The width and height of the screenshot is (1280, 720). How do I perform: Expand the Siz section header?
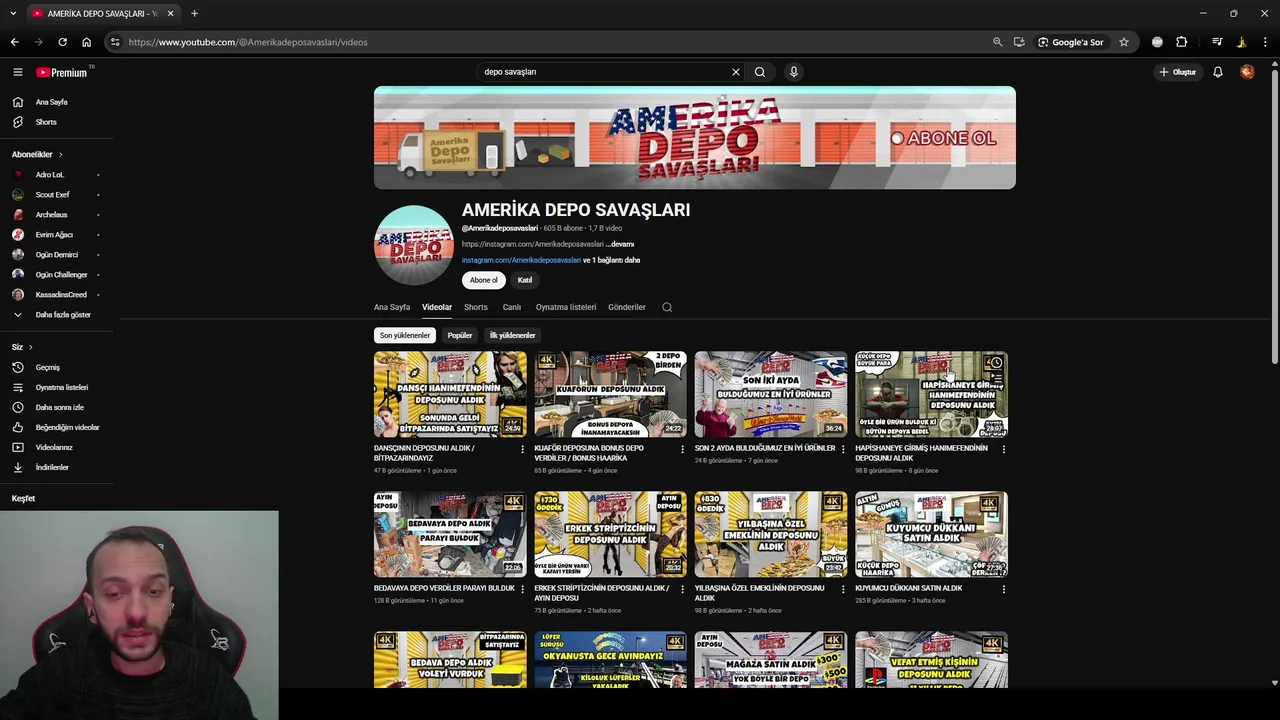pyautogui.click(x=22, y=347)
